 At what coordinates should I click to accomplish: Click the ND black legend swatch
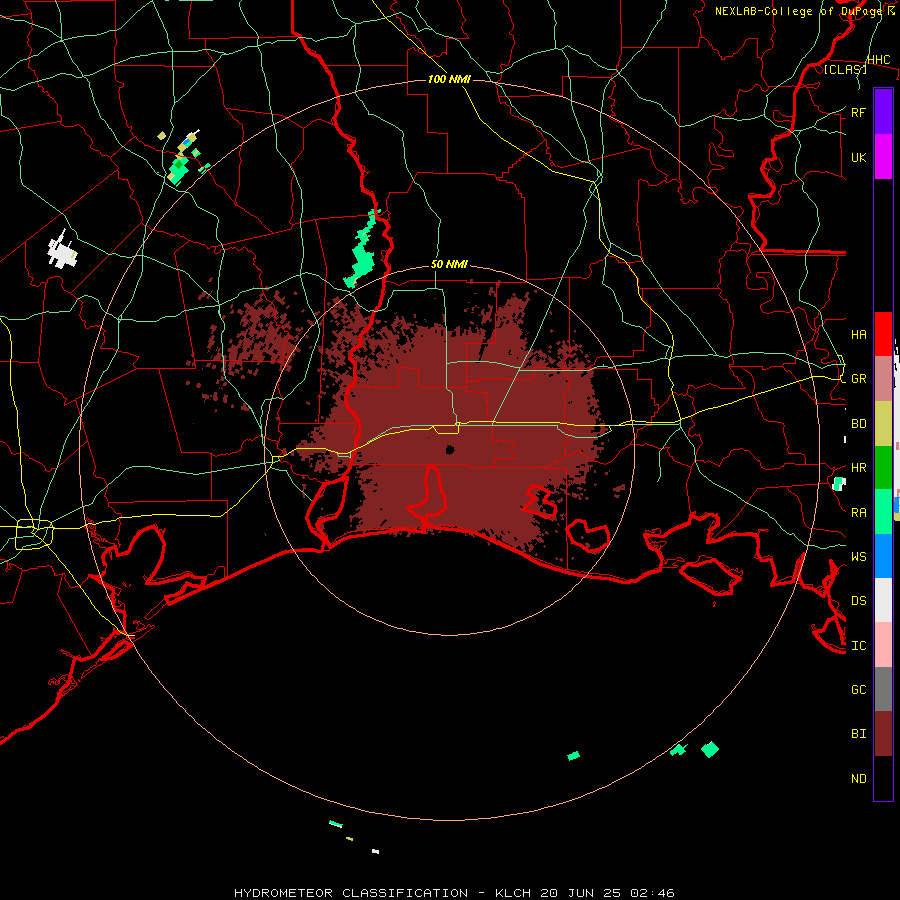[883, 778]
